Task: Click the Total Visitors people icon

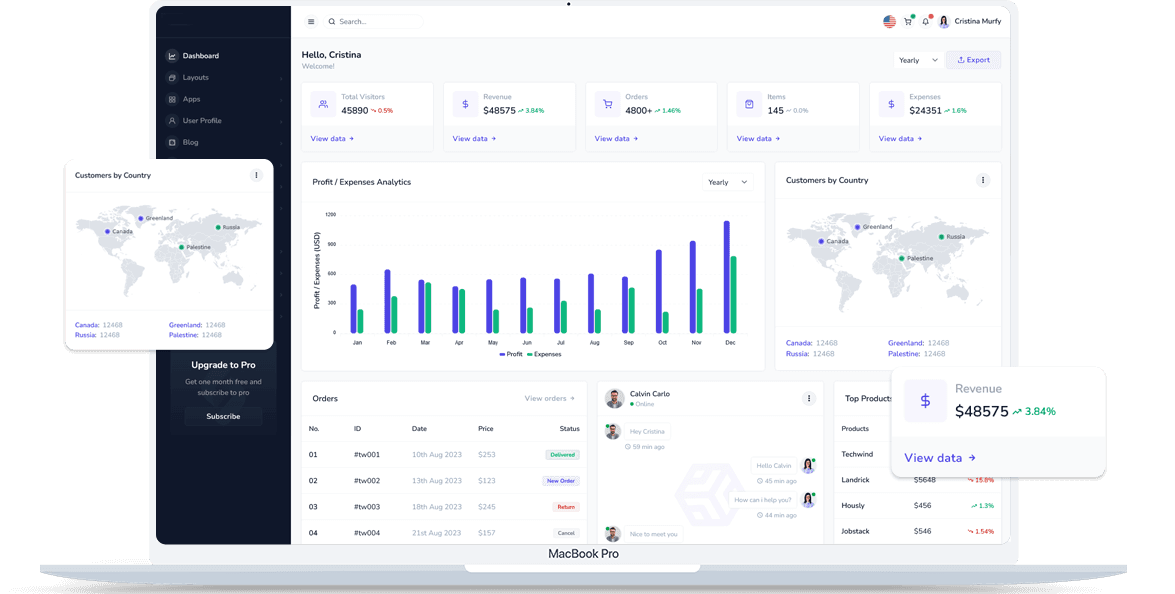Action: click(322, 103)
